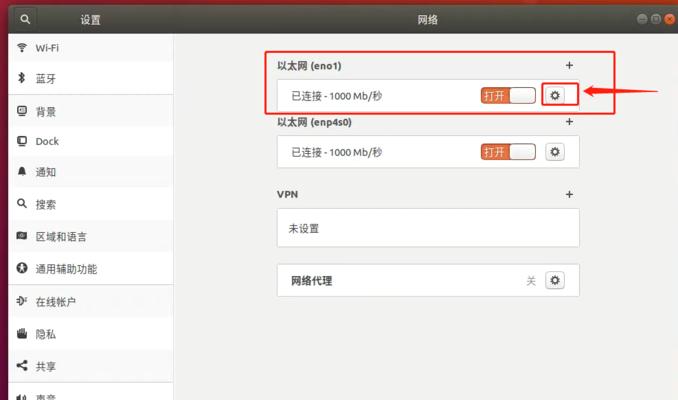The width and height of the screenshot is (678, 400).
Task: Click the Wi-Fi signal icon
Action: 22,48
